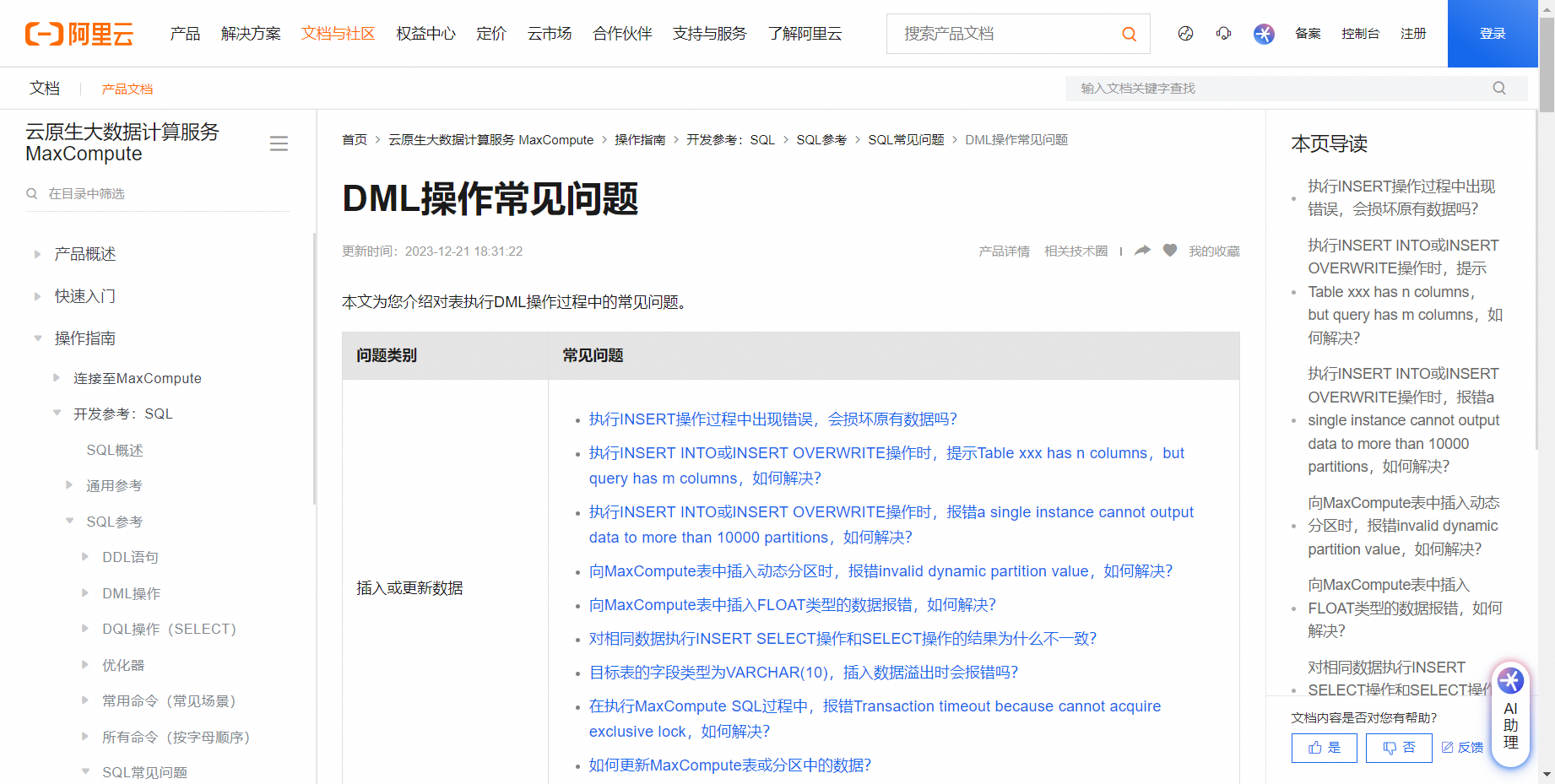The height and width of the screenshot is (784, 1555).
Task: Click the page vertical scrollbar thumb
Action: 1547,63
